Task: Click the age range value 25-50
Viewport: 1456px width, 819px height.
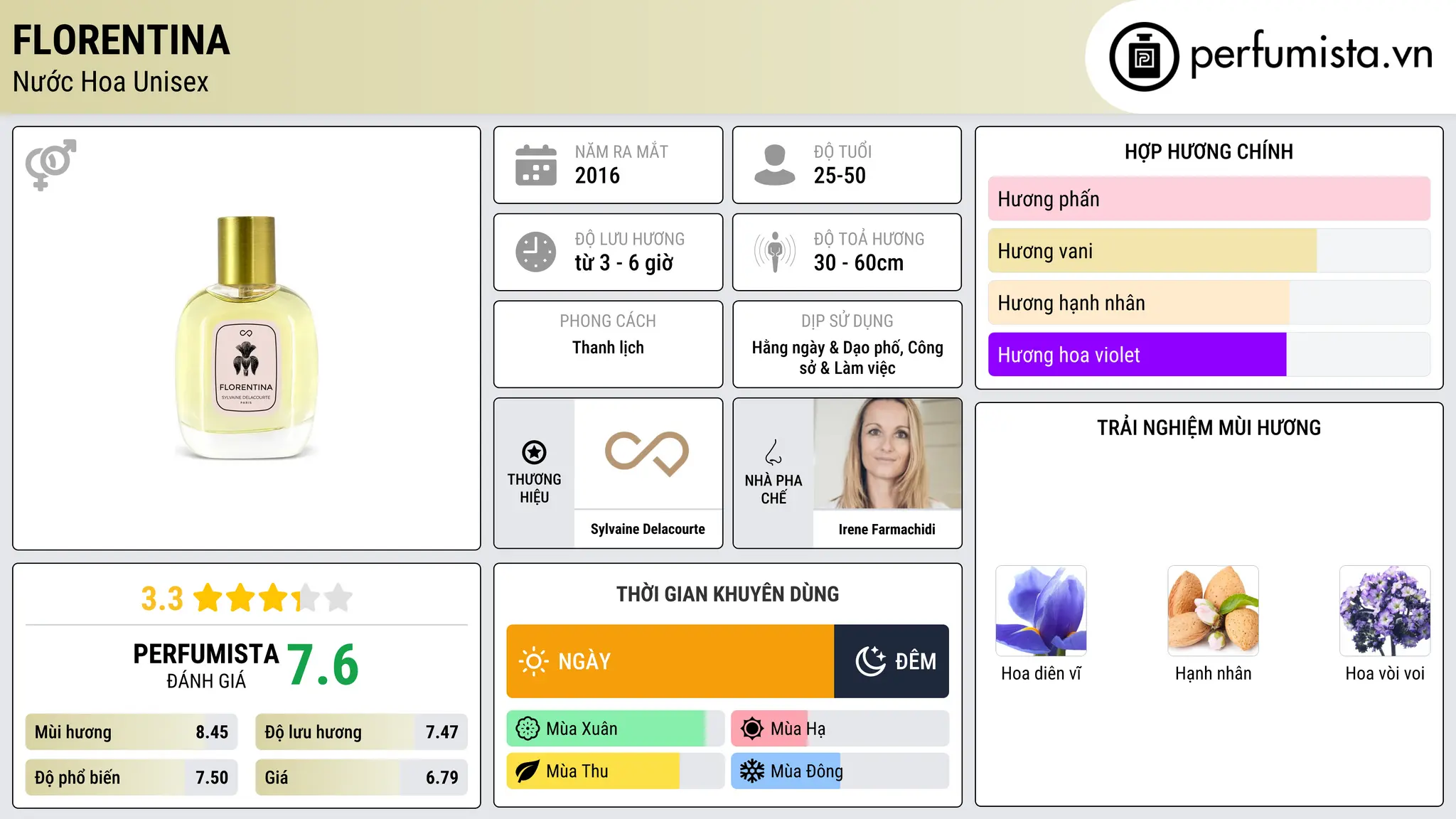Action: pyautogui.click(x=840, y=176)
